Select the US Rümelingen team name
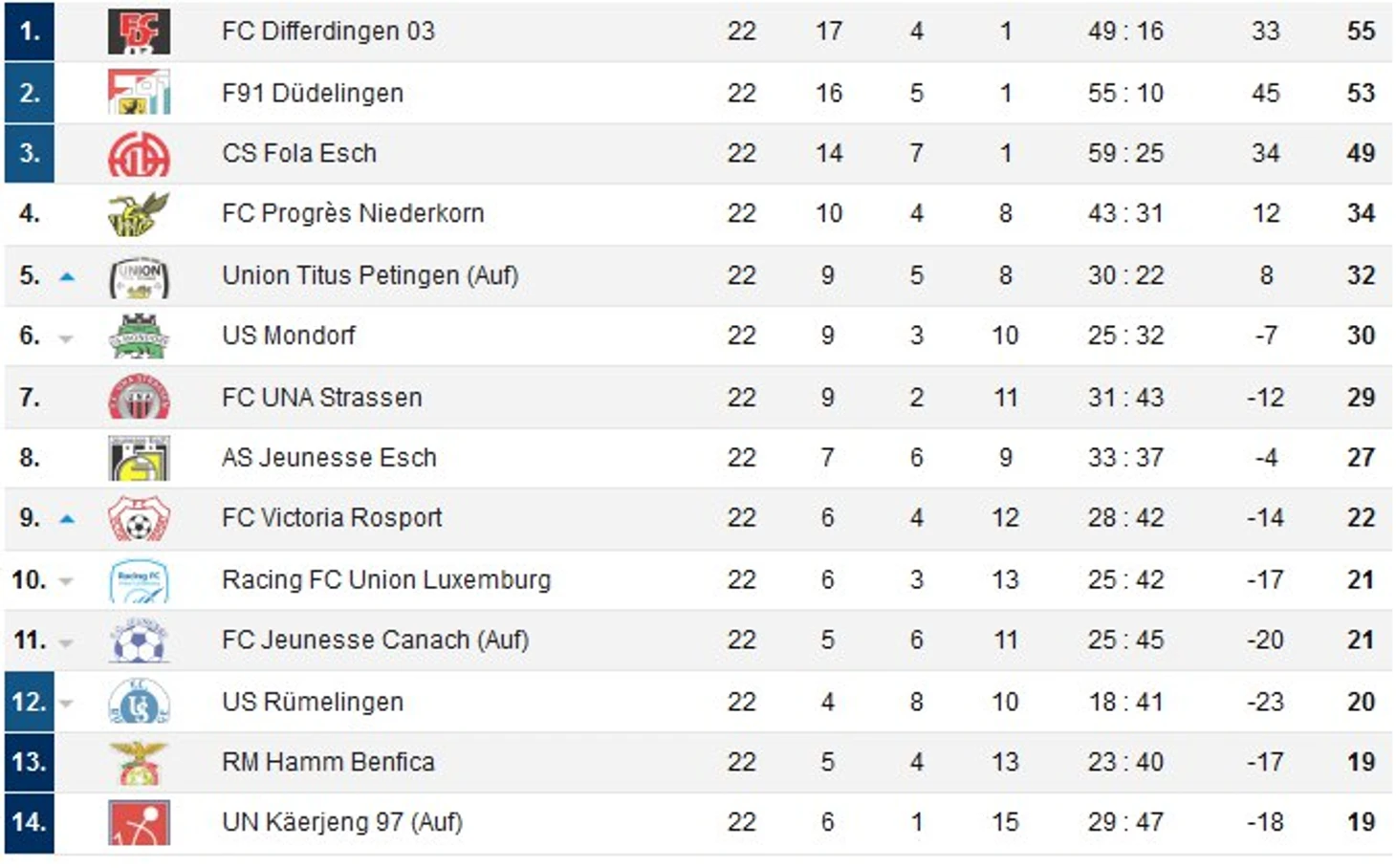Viewport: 1396px width, 868px height. click(312, 702)
